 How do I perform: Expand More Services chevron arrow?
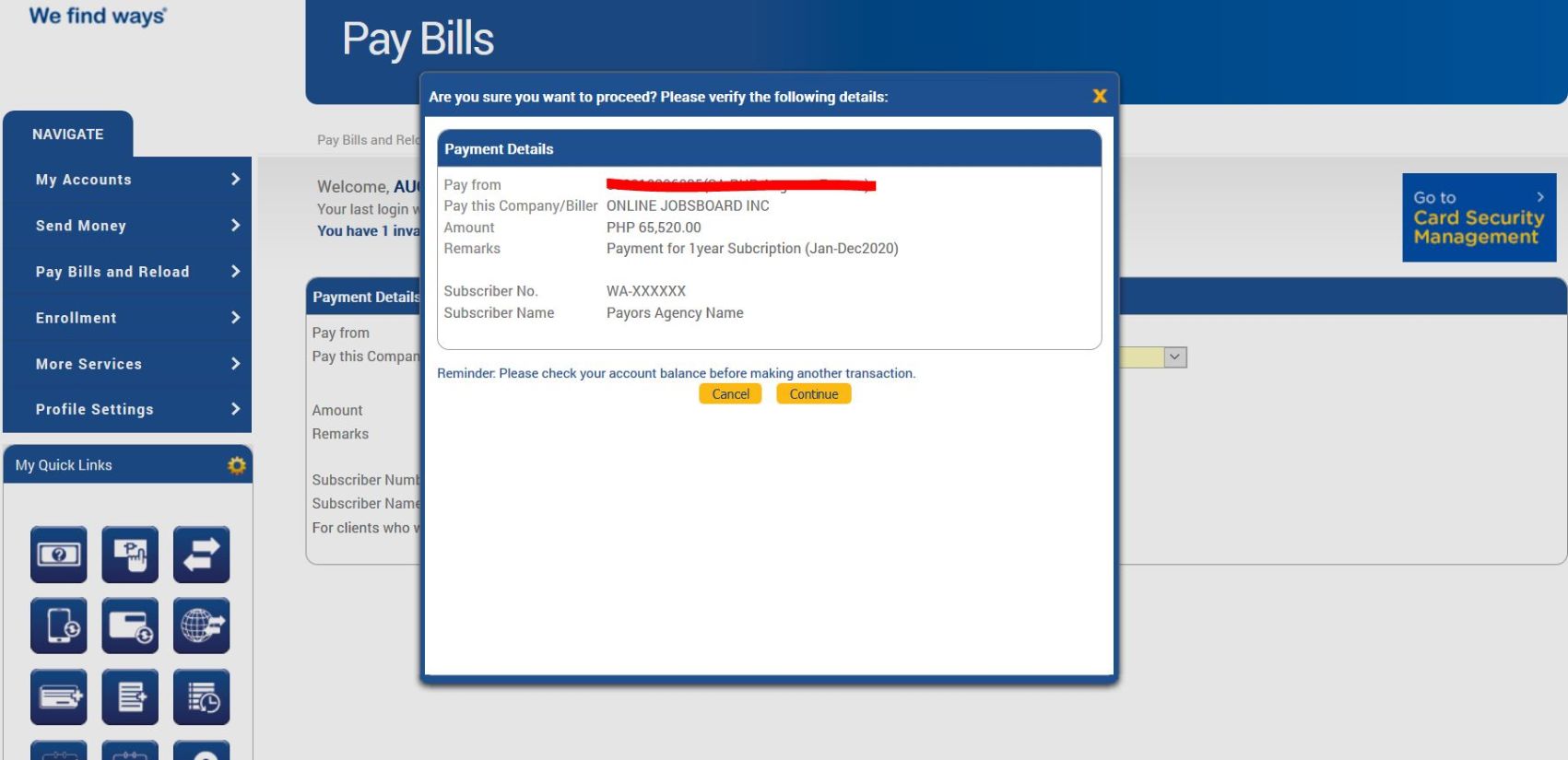[235, 364]
